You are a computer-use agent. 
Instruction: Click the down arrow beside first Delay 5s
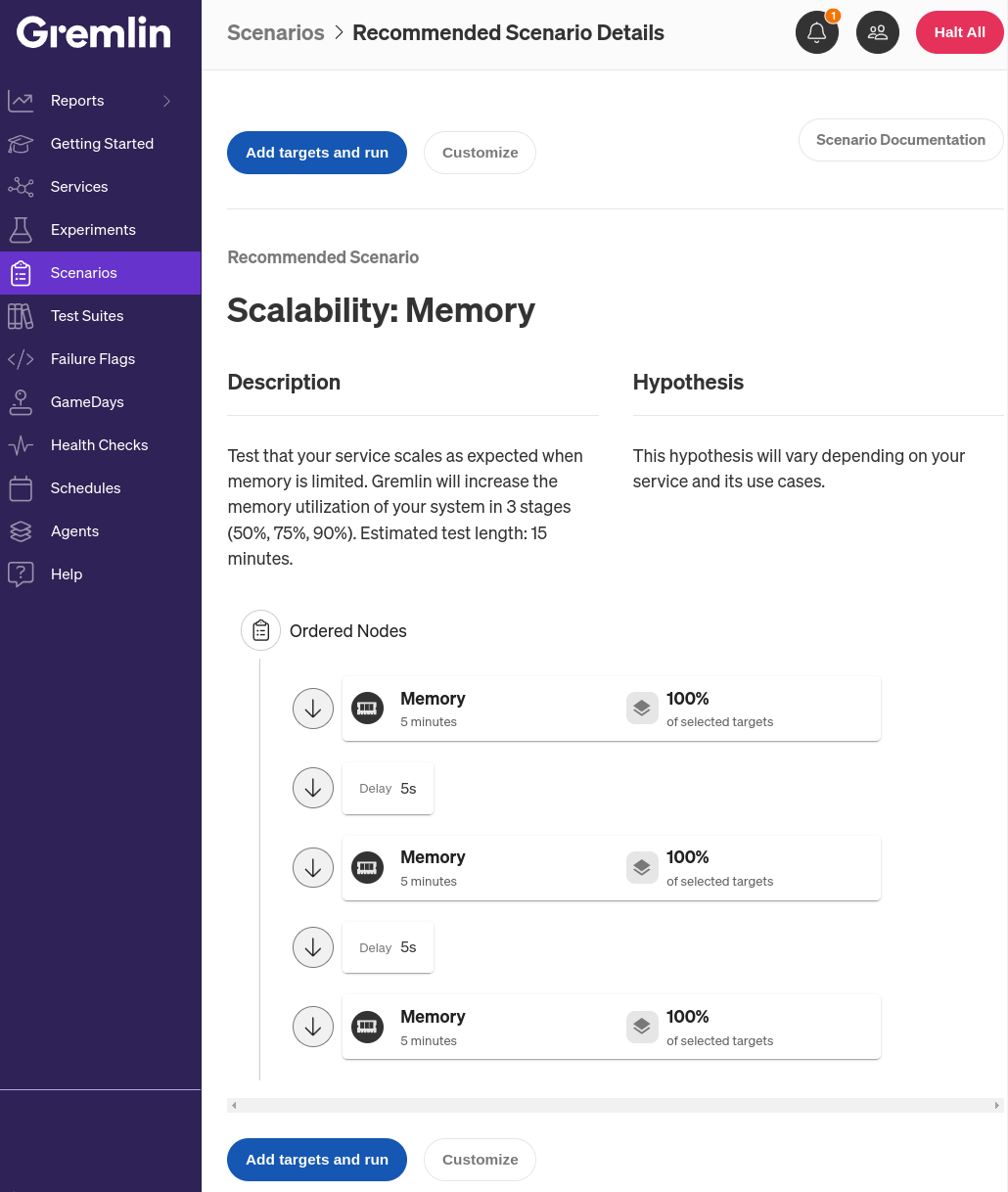click(x=313, y=788)
